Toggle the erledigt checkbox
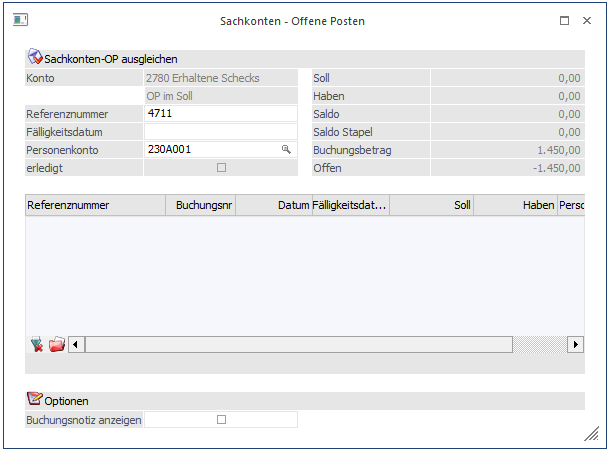The height and width of the screenshot is (451, 608). tap(222, 167)
